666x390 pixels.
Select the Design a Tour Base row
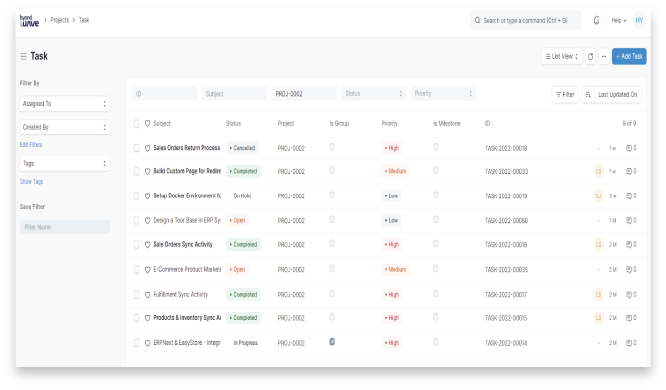136,220
